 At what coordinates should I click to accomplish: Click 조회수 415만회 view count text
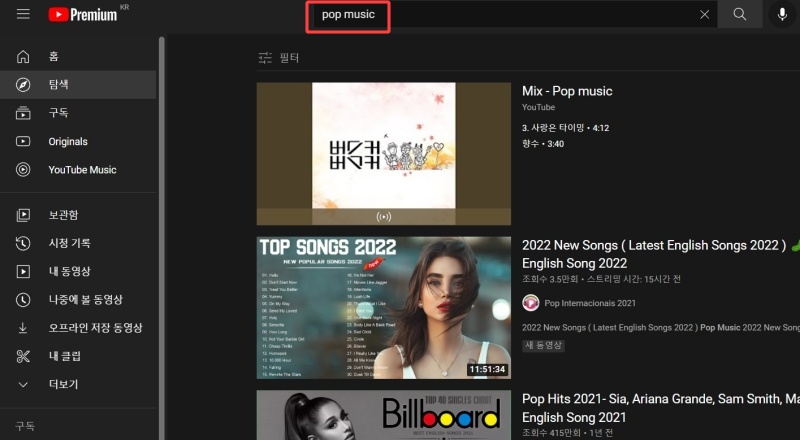point(551,433)
